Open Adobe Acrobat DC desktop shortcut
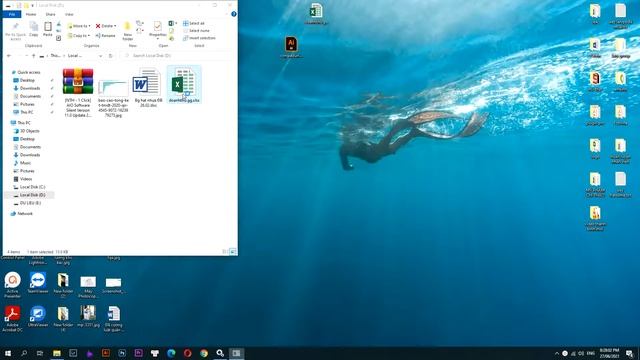This screenshot has width=640, height=360. tap(13, 318)
